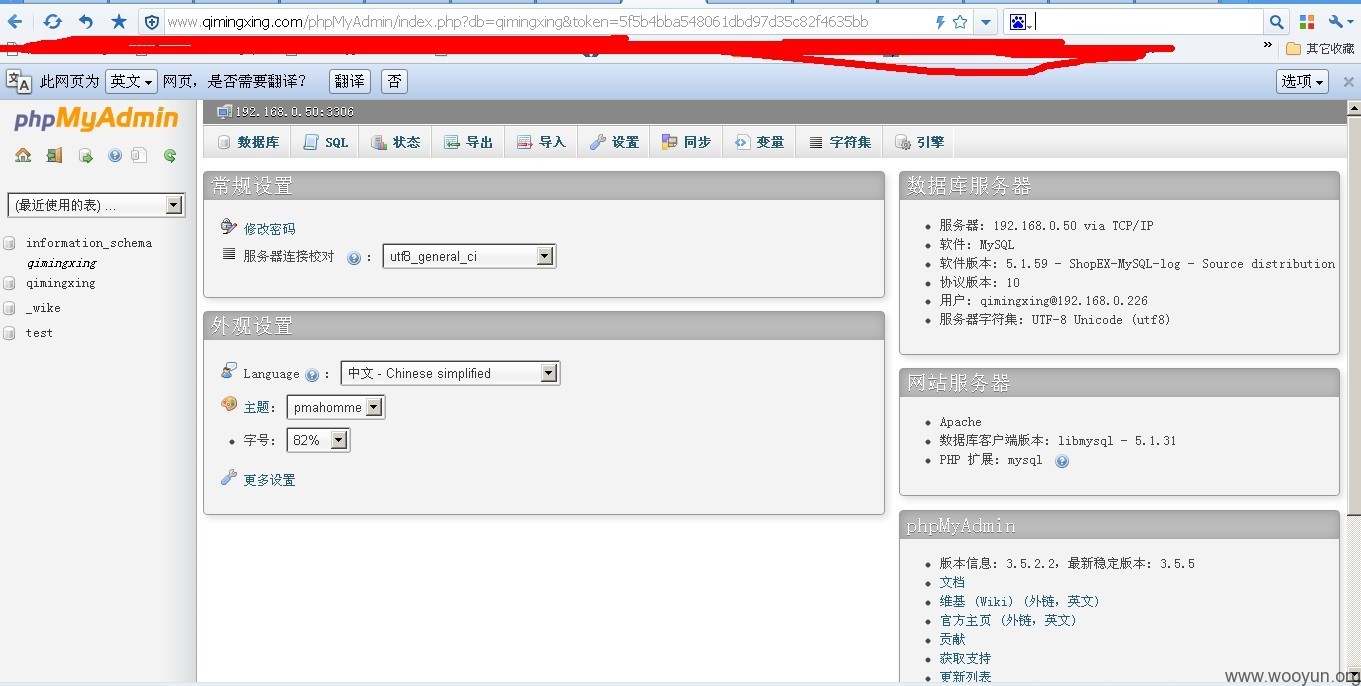
Task: Open the utf8_general_ci collation dropdown
Action: click(x=469, y=256)
